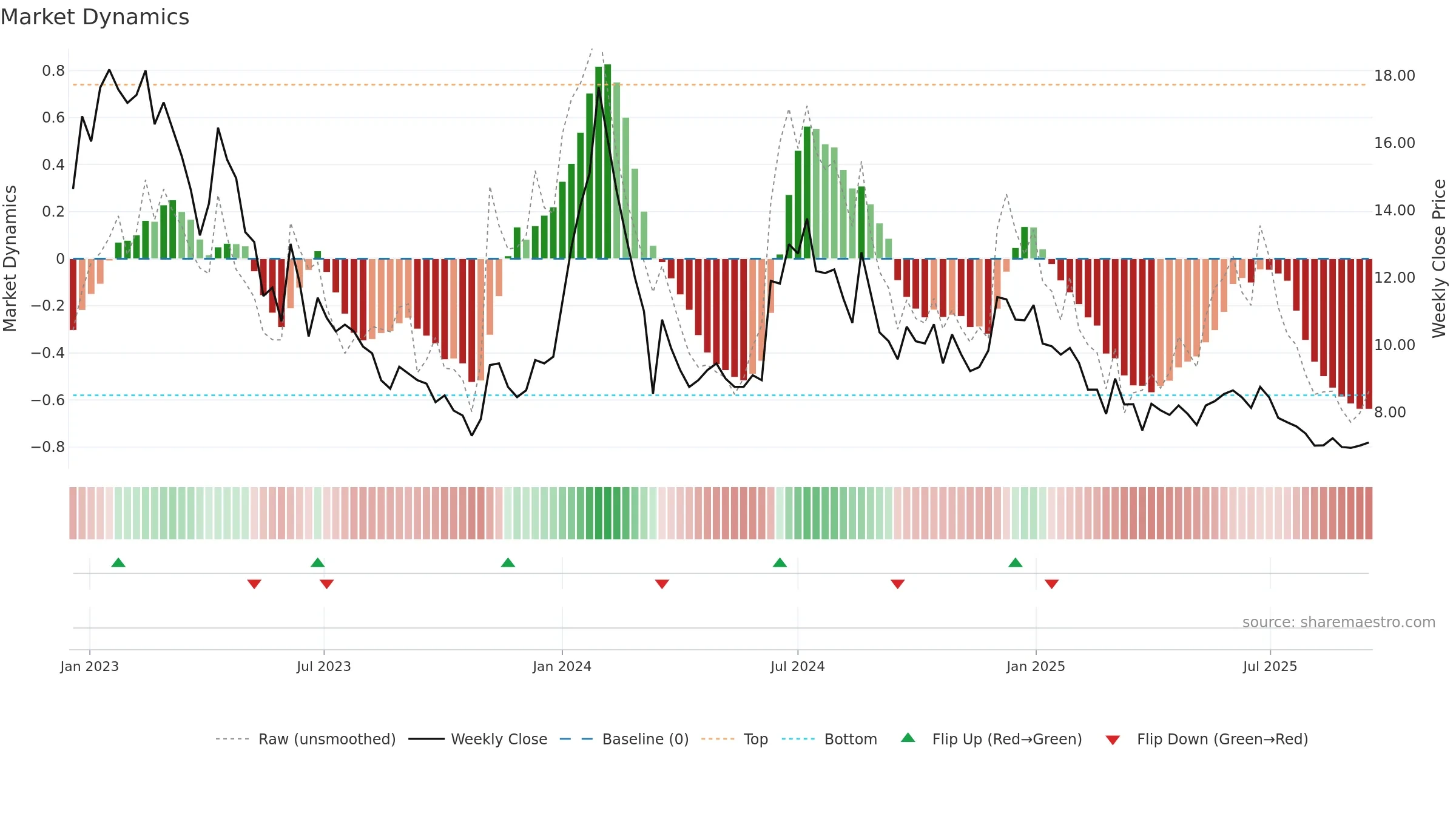
Task: Click the Jan 2024 x-axis label
Action: click(562, 666)
